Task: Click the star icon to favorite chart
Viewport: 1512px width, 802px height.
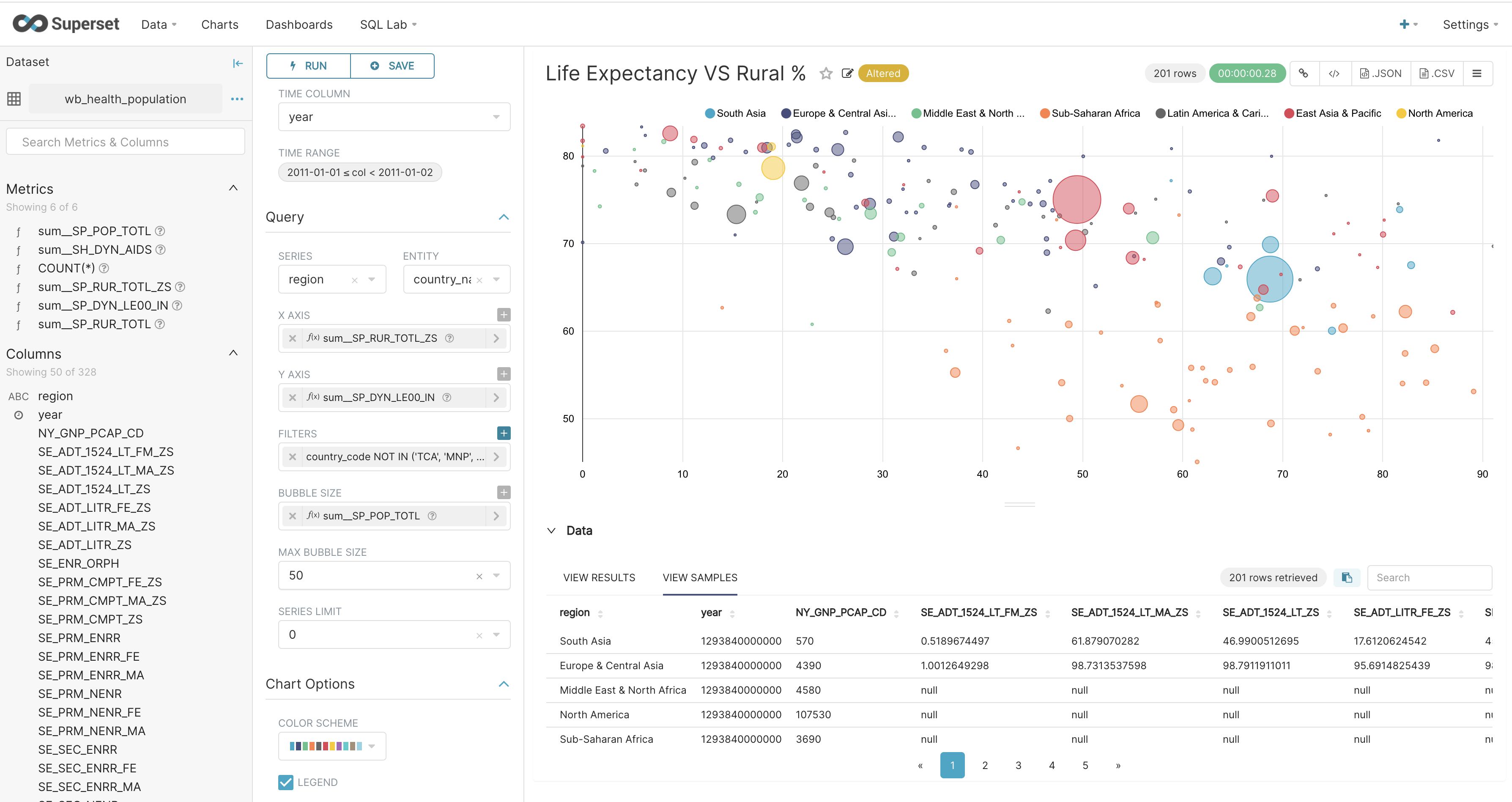Action: [x=827, y=73]
